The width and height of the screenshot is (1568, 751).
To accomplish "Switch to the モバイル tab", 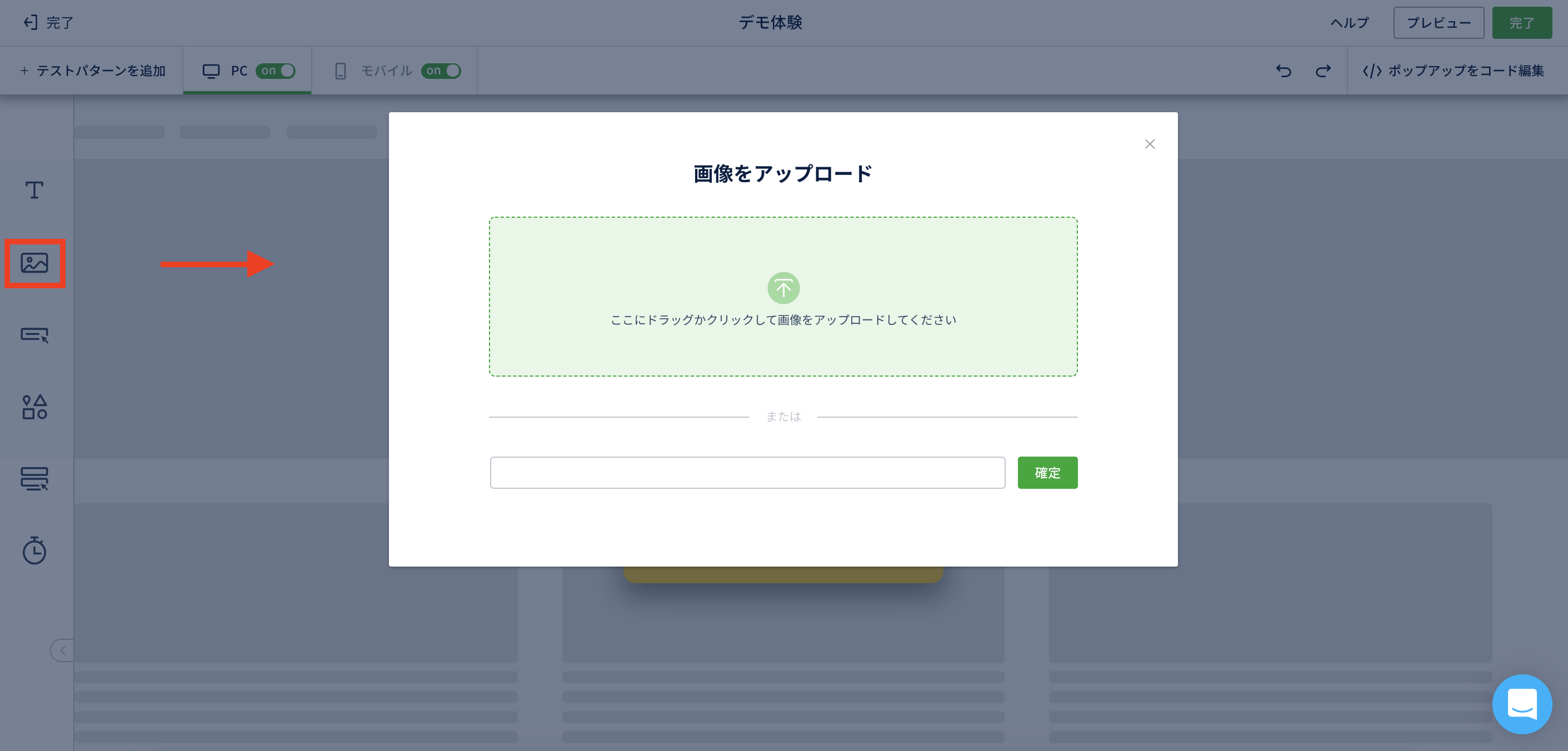I will 395,71.
